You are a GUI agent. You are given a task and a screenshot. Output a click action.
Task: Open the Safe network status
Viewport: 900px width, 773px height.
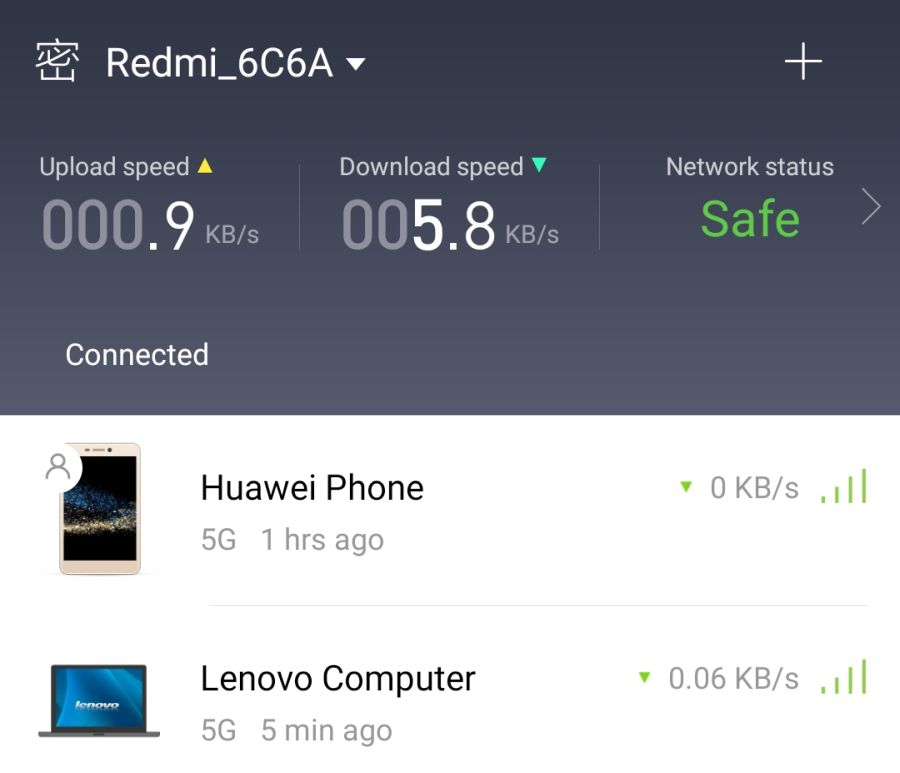(750, 219)
